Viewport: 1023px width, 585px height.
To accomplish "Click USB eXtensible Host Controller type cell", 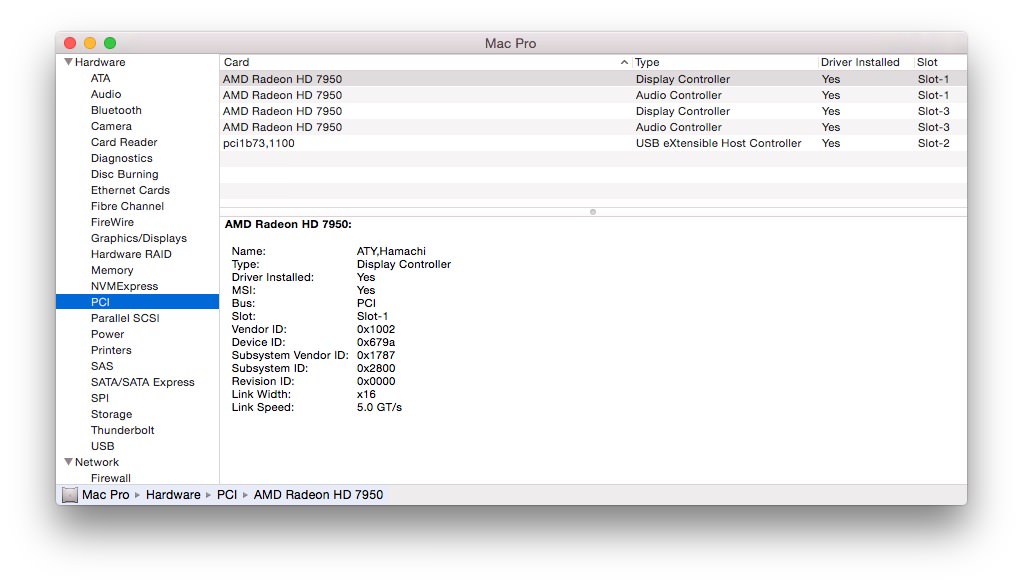I will click(718, 143).
